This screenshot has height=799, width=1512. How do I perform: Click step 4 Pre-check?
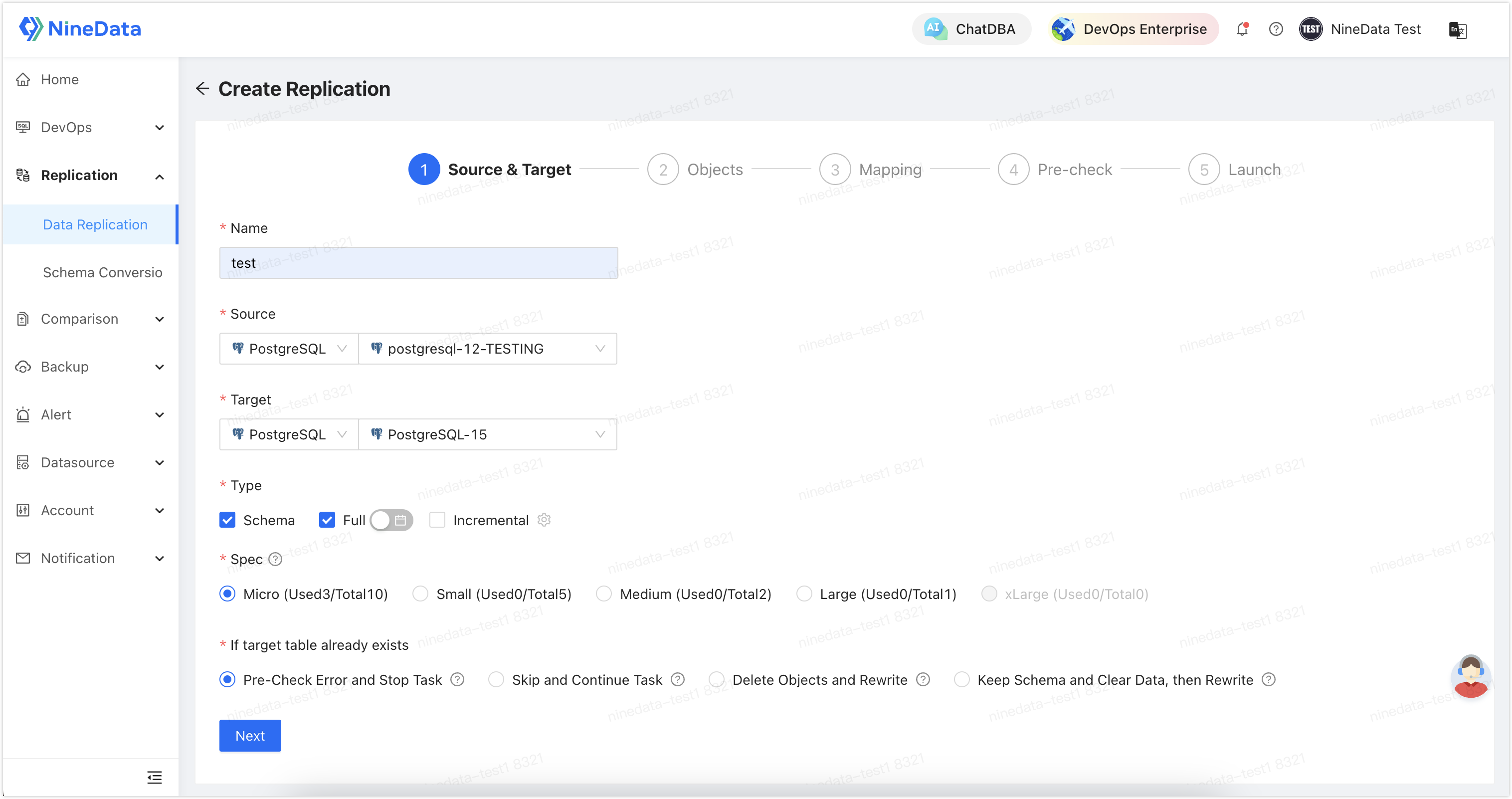point(1054,169)
